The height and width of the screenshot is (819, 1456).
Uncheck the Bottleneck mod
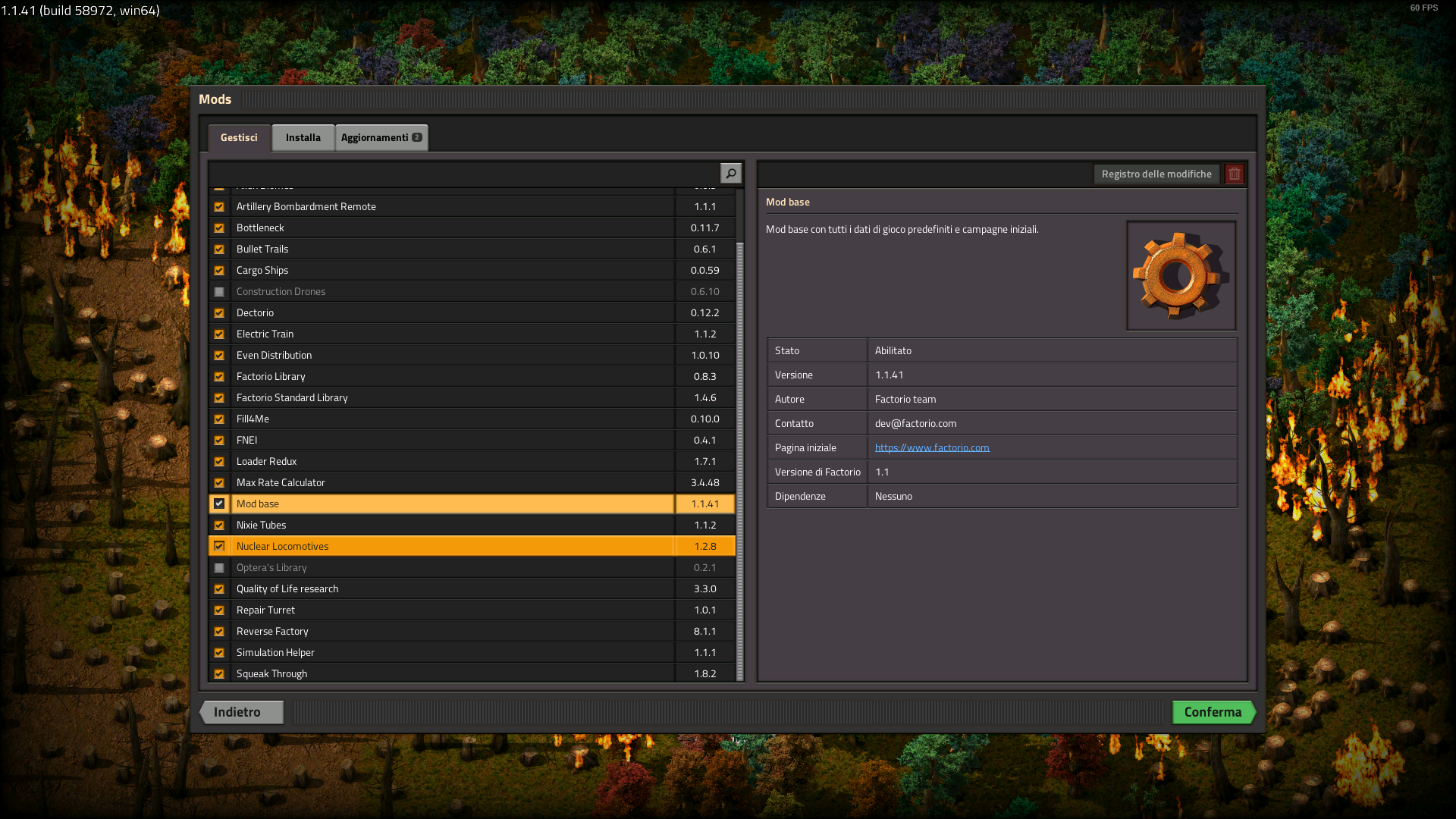click(219, 227)
